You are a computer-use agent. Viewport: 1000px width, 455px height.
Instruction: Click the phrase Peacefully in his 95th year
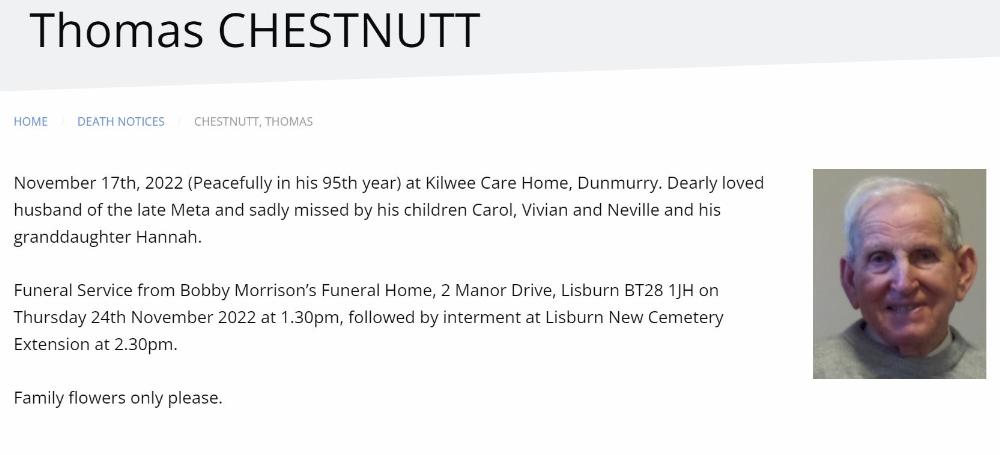pos(295,183)
